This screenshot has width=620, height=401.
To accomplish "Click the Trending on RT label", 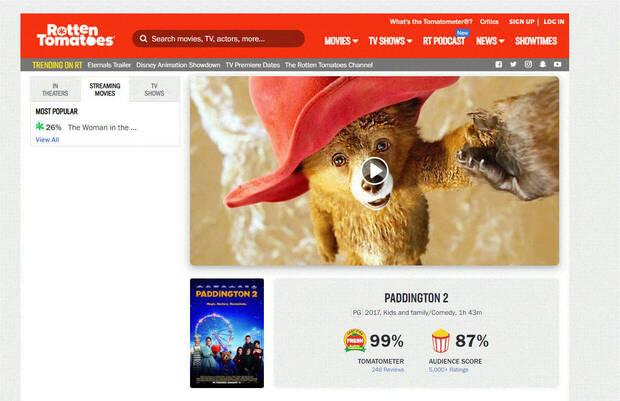I will [57, 65].
